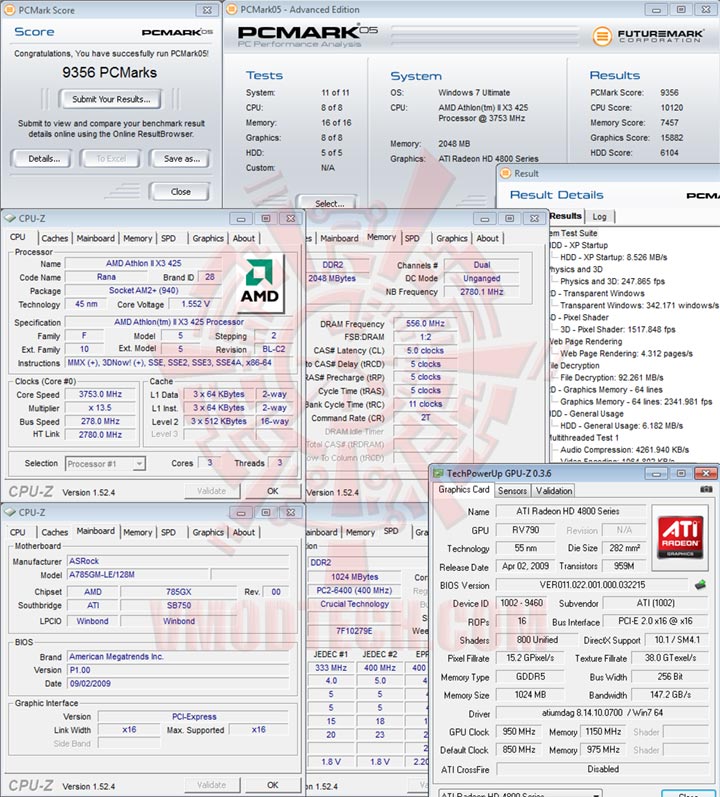Click the Select button under Tests

point(329,203)
